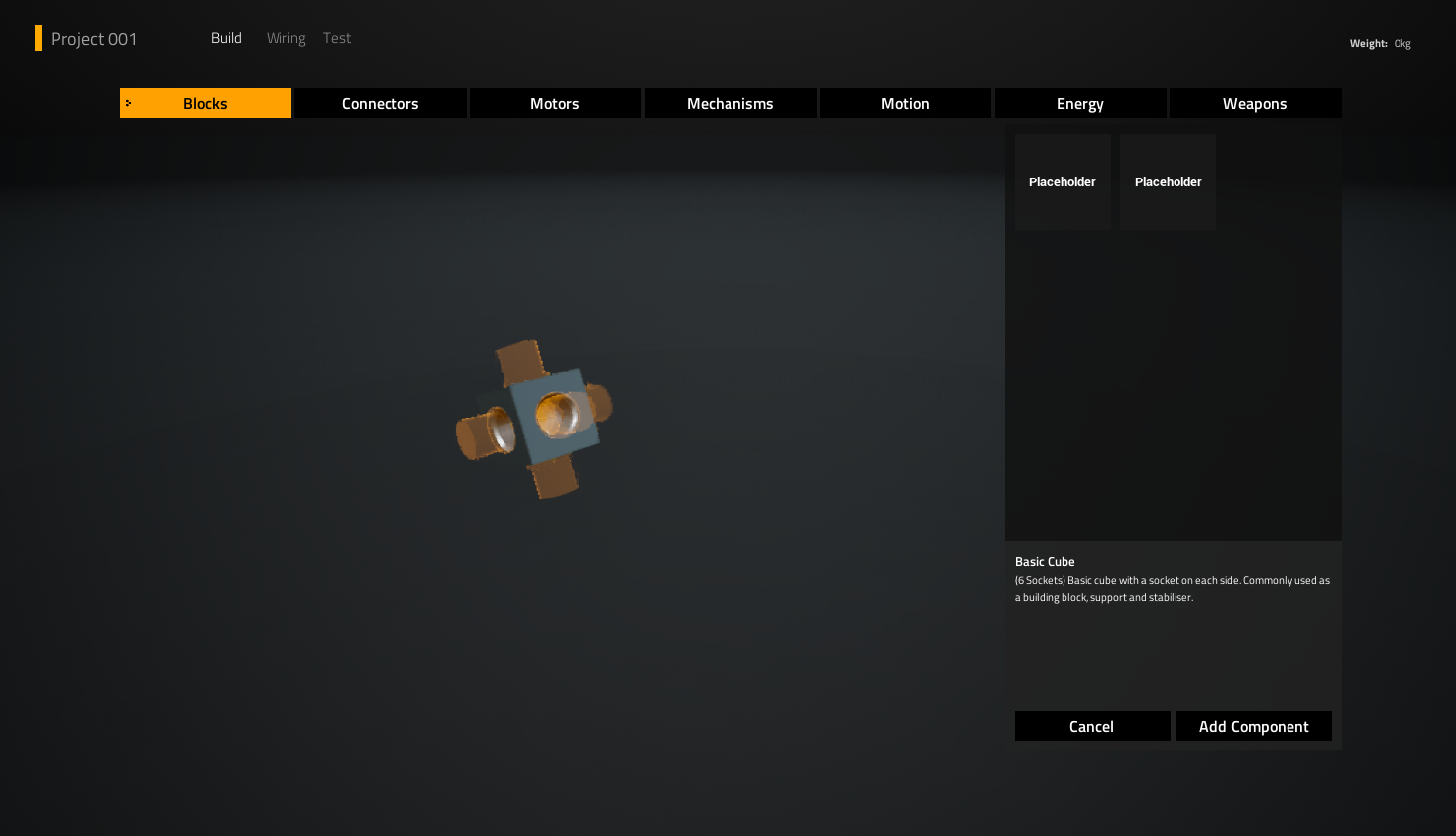Switch to the Motors category
The height and width of the screenshot is (836, 1456).
click(554, 103)
